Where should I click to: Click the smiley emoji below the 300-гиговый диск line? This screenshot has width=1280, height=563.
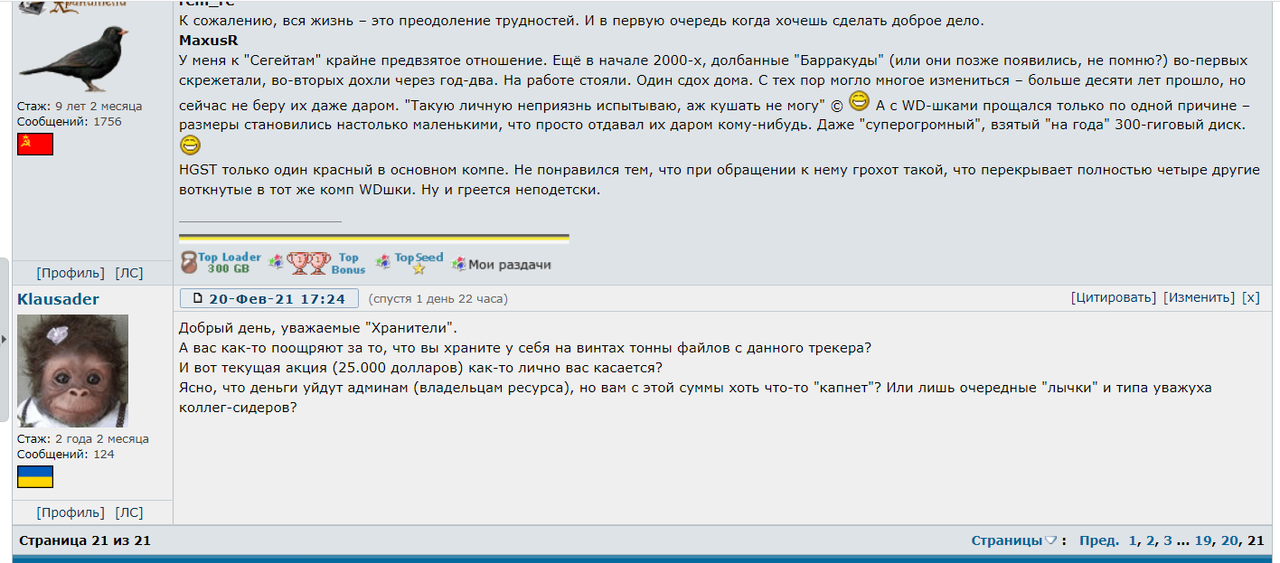tap(190, 146)
